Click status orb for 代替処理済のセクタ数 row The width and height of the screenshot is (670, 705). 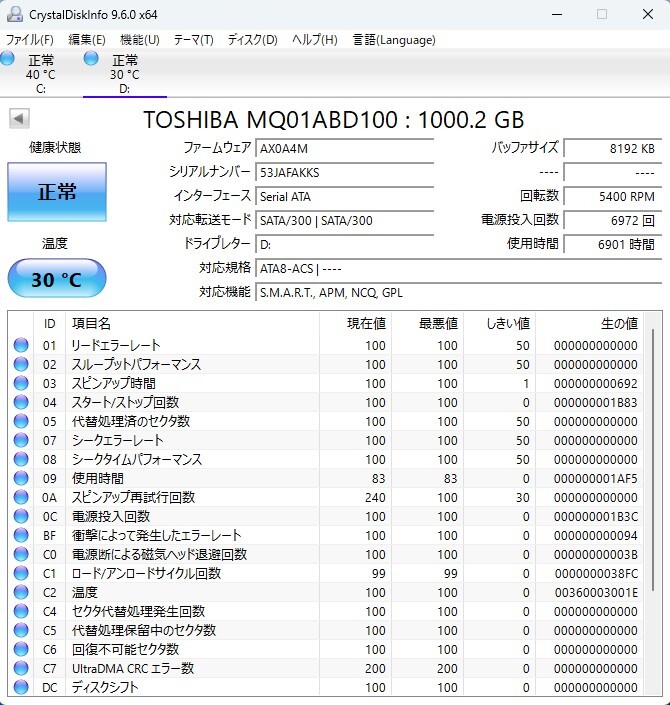(21, 421)
